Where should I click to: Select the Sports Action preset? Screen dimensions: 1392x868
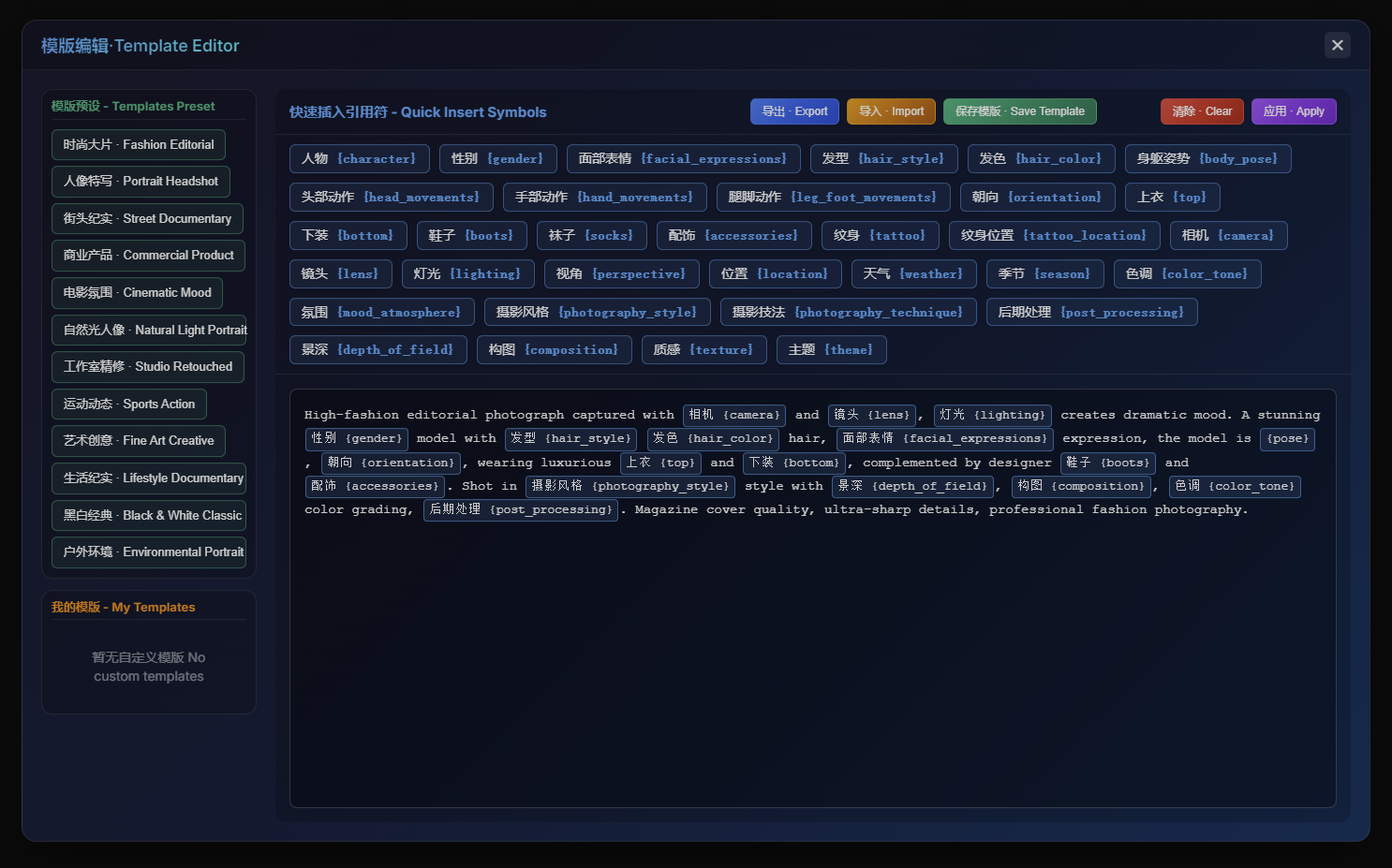click(129, 405)
